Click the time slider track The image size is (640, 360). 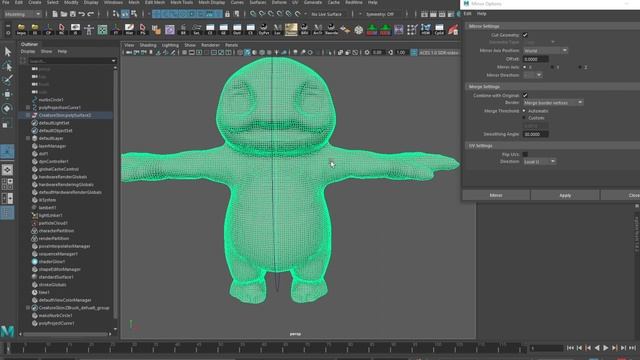coord(265,348)
